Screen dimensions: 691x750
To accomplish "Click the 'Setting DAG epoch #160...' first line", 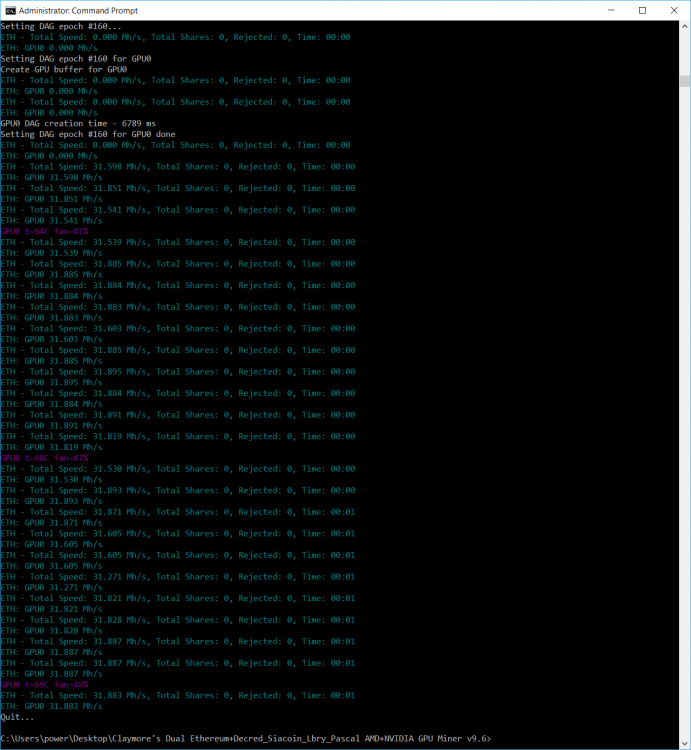I will click(61, 26).
